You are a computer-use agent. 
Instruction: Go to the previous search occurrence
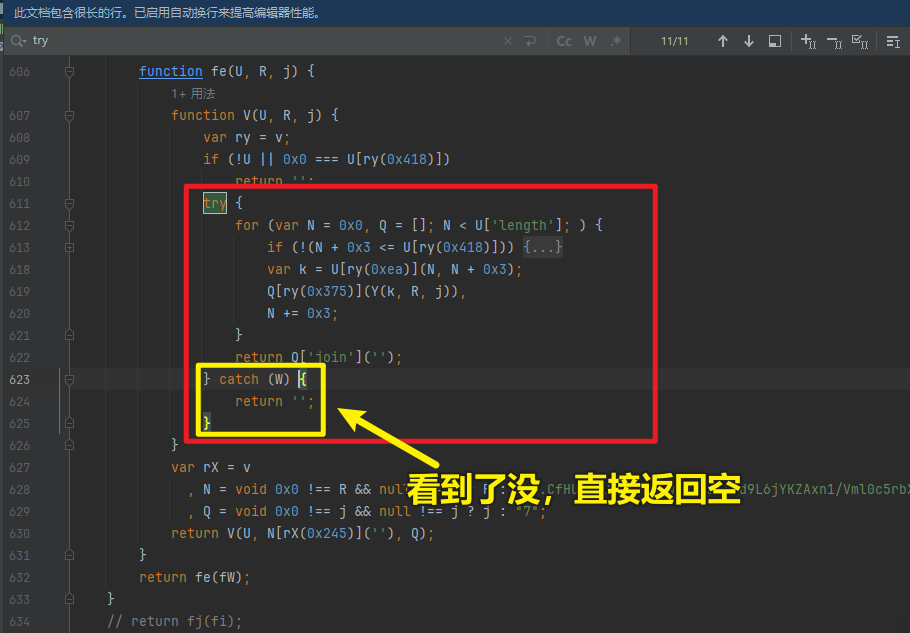click(723, 41)
